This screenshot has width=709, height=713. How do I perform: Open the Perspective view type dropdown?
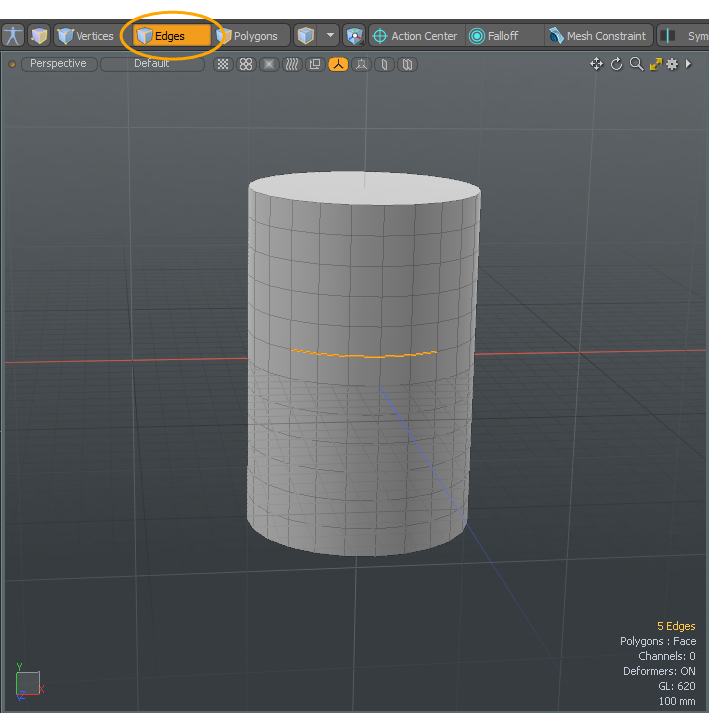tap(58, 64)
